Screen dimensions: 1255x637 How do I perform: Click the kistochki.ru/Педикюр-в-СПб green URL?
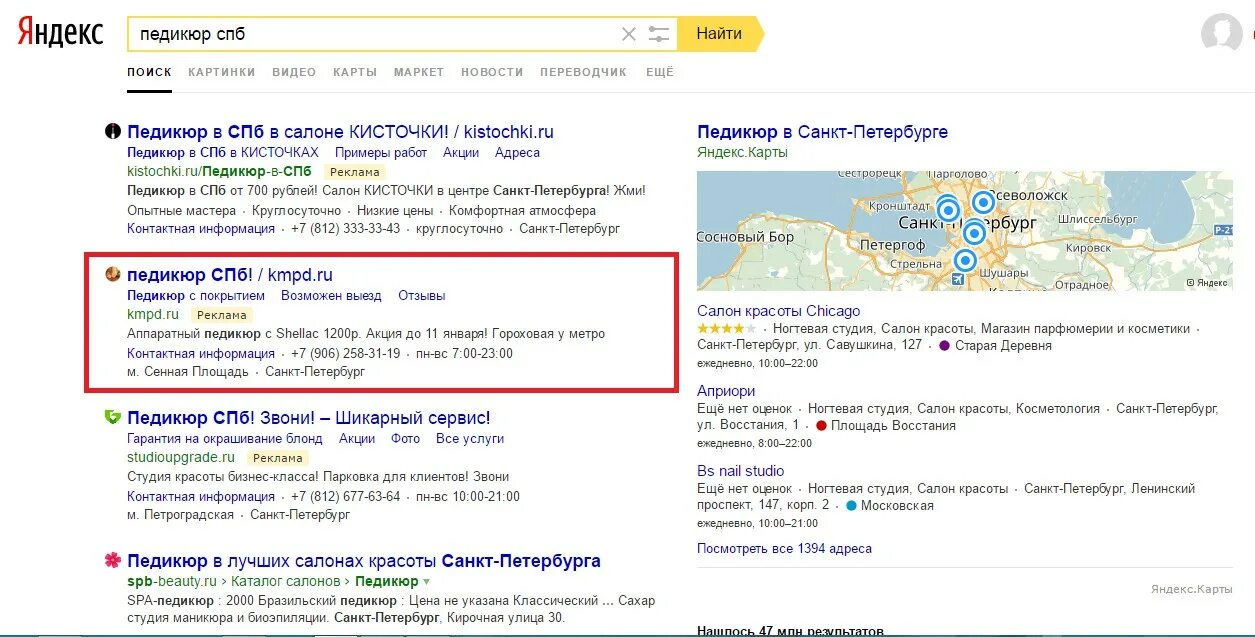click(x=219, y=172)
